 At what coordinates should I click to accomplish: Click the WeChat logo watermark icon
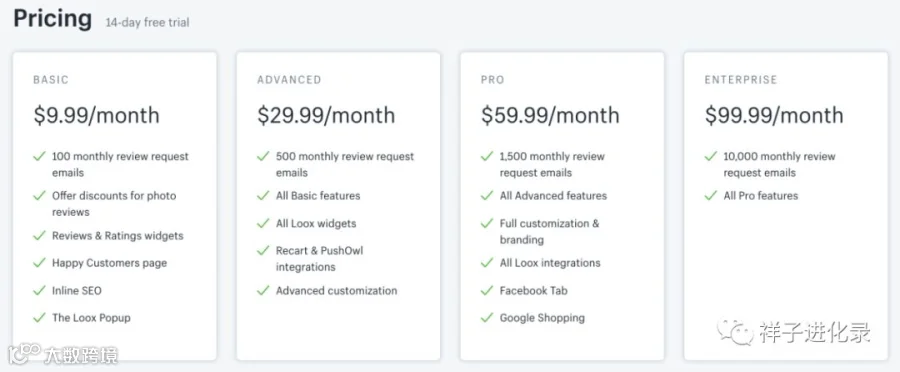[737, 333]
